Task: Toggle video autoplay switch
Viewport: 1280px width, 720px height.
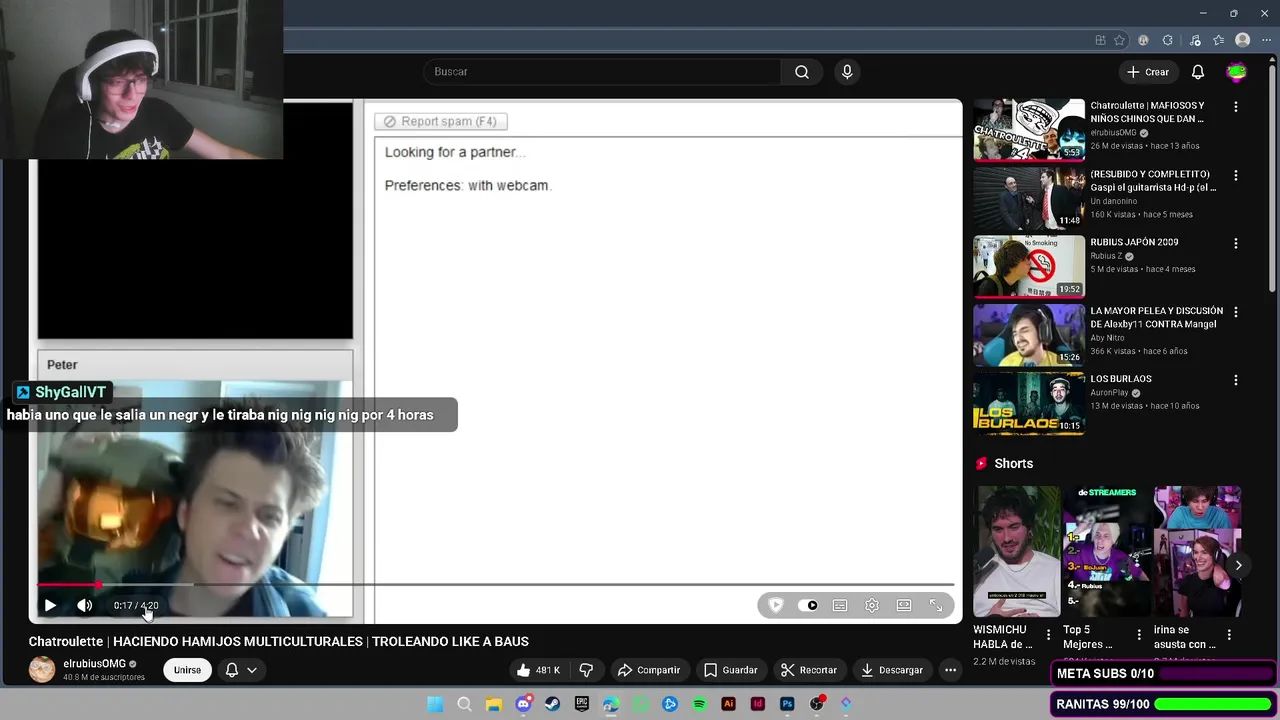Action: (808, 605)
